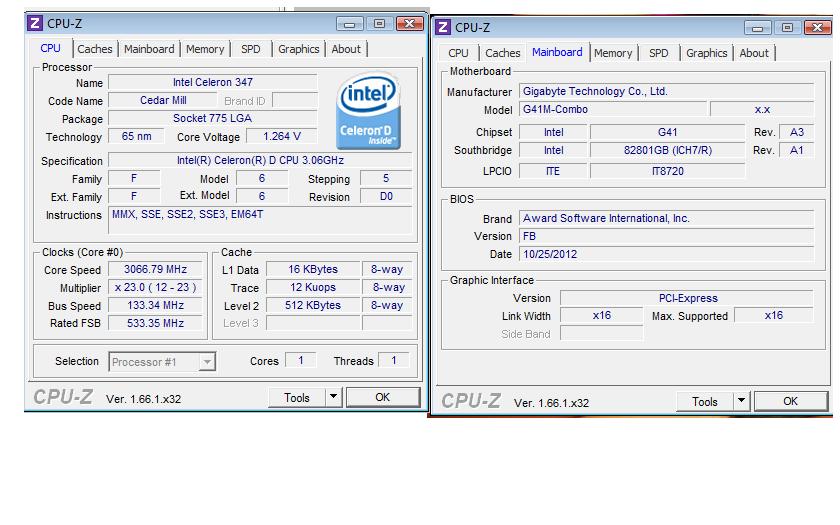
Task: Click the Chipset model value 'G41'
Action: [668, 132]
